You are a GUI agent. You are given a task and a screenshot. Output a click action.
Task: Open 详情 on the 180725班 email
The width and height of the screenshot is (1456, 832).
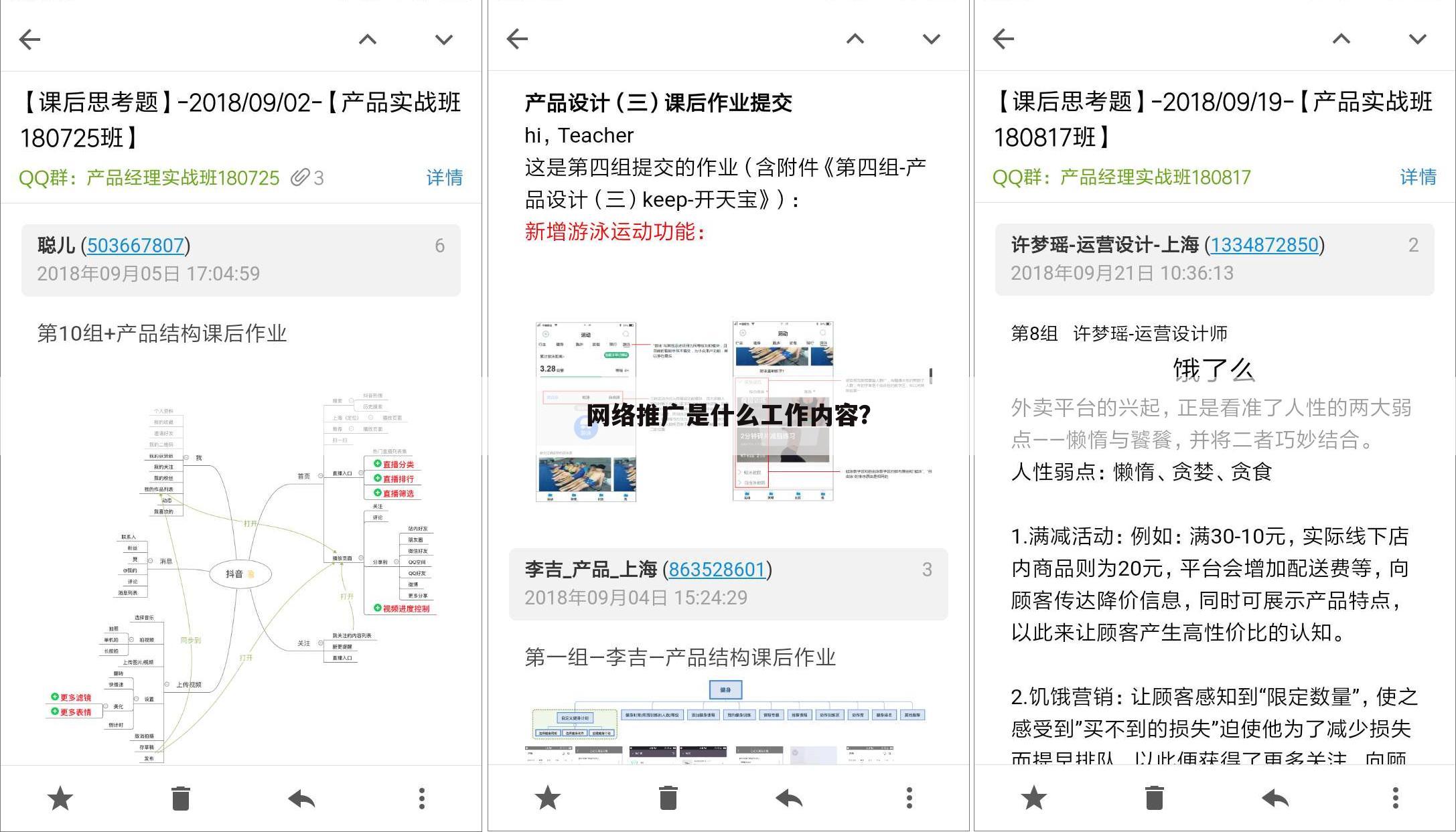pos(445,177)
